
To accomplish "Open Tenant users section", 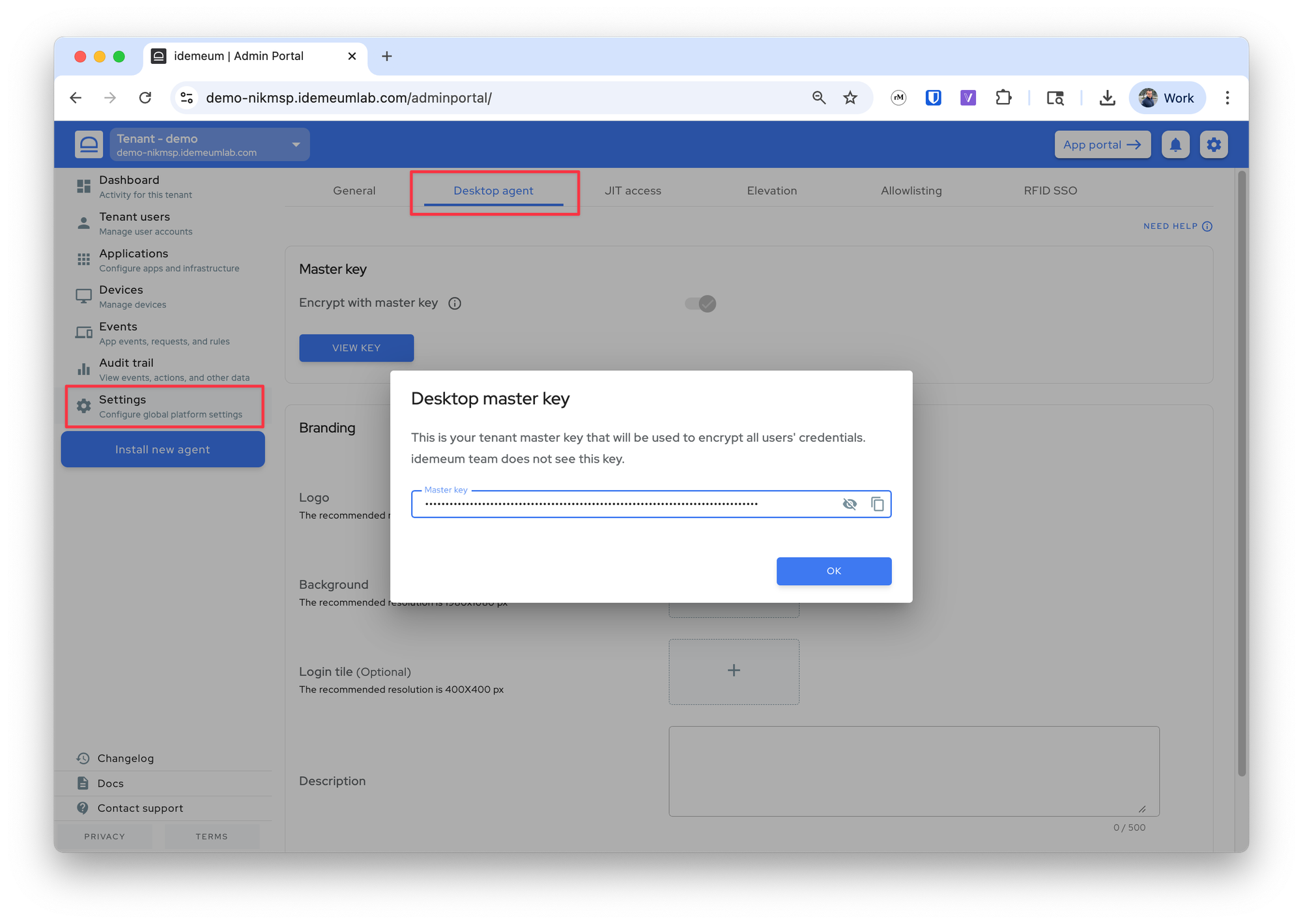I will click(x=163, y=223).
